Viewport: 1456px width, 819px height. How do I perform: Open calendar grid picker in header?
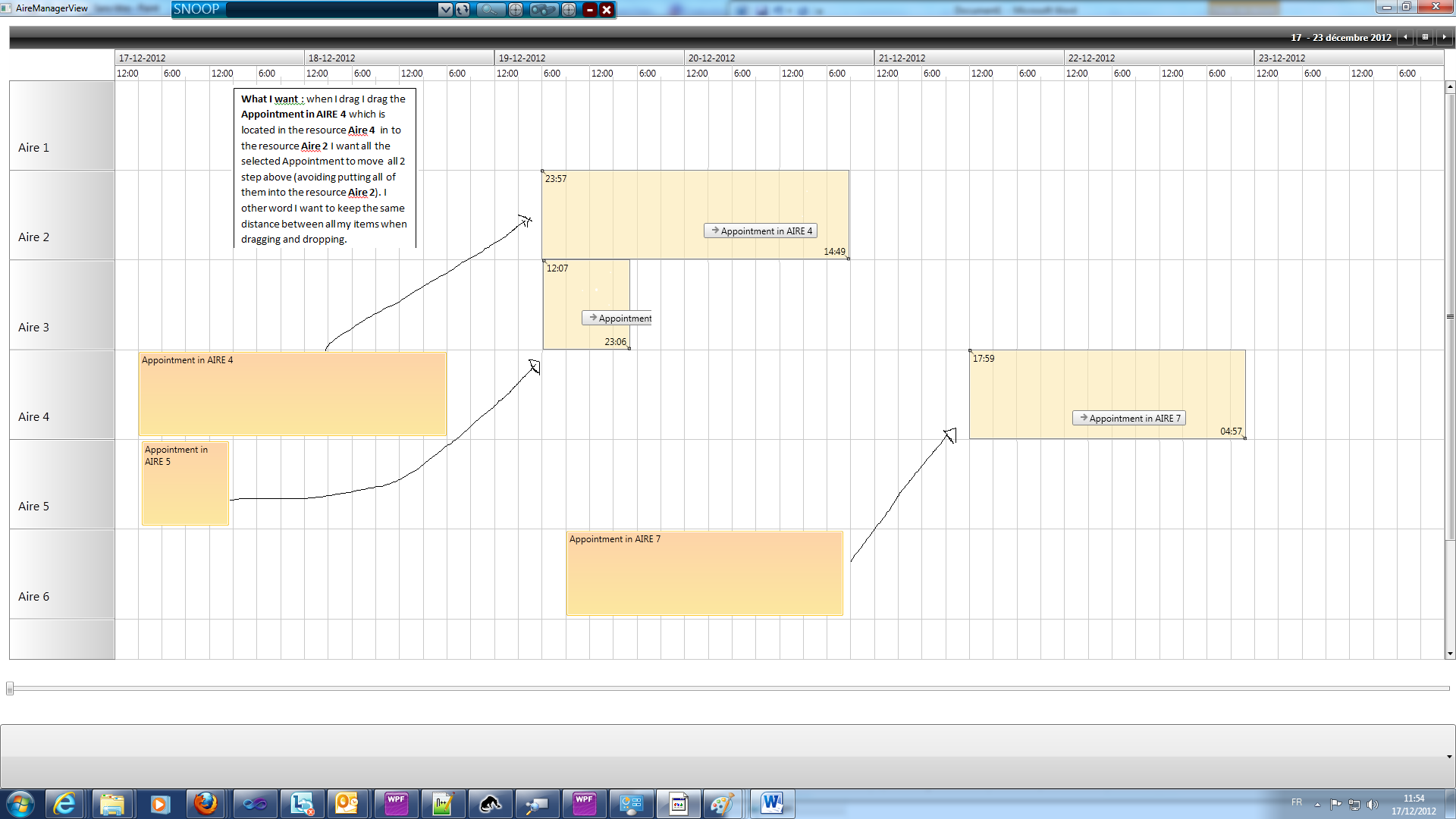(x=1425, y=37)
